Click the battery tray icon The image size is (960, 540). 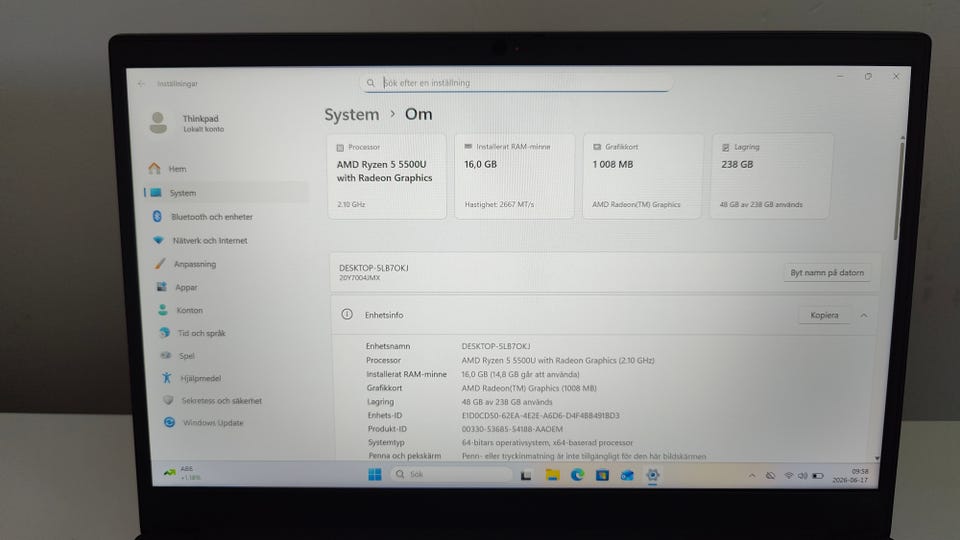point(817,476)
